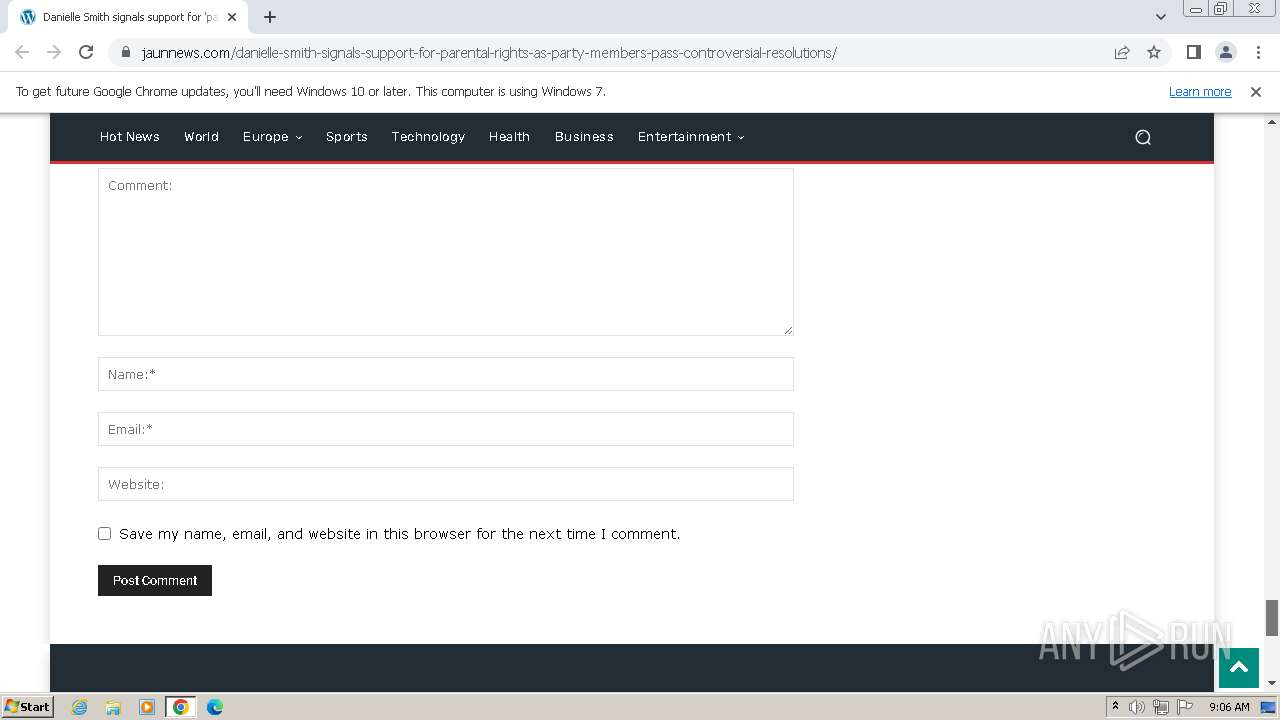Viewport: 1280px width, 720px height.
Task: Click inside the Comment text area
Action: [446, 252]
